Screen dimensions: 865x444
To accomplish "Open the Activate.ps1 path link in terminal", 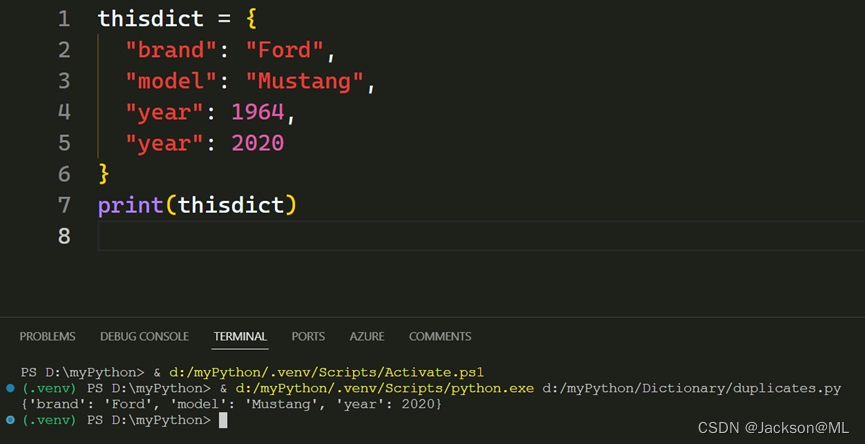I will pyautogui.click(x=326, y=372).
